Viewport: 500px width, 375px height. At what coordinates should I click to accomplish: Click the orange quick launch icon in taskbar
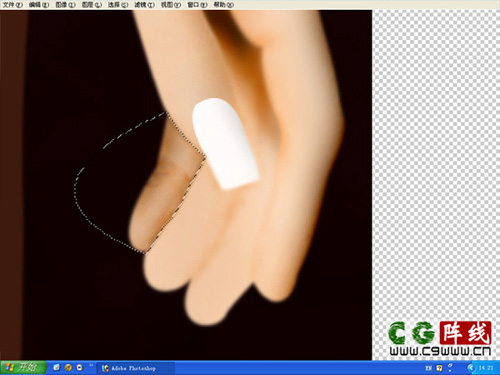tap(68, 368)
